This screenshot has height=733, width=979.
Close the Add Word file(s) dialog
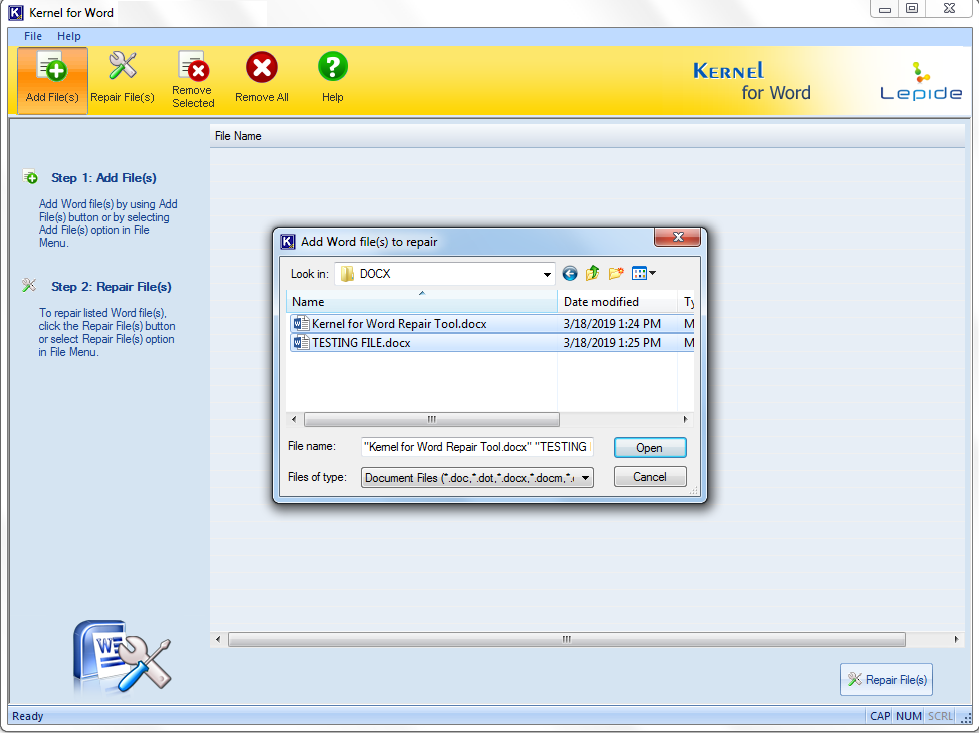[677, 237]
